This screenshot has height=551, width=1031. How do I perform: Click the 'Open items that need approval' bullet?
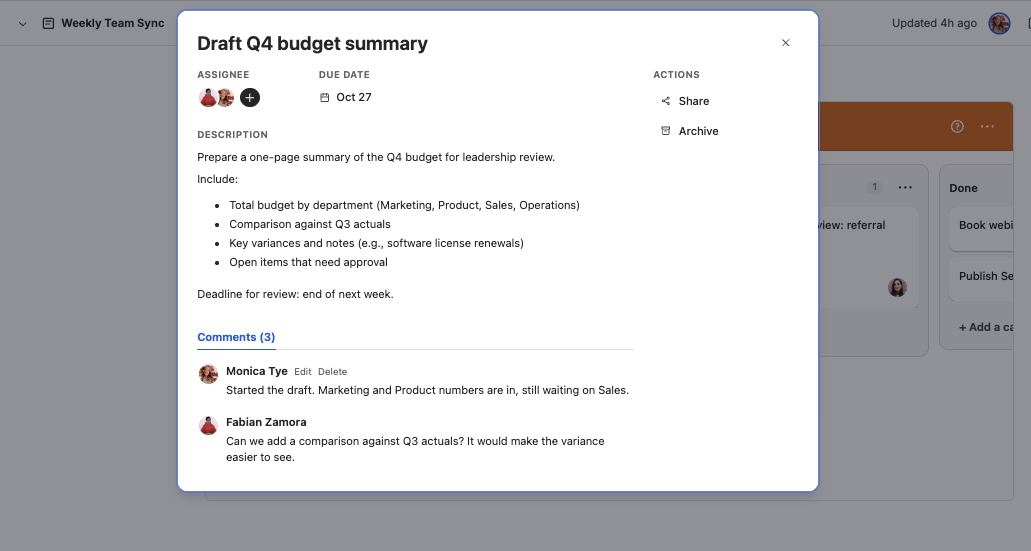[x=308, y=262]
